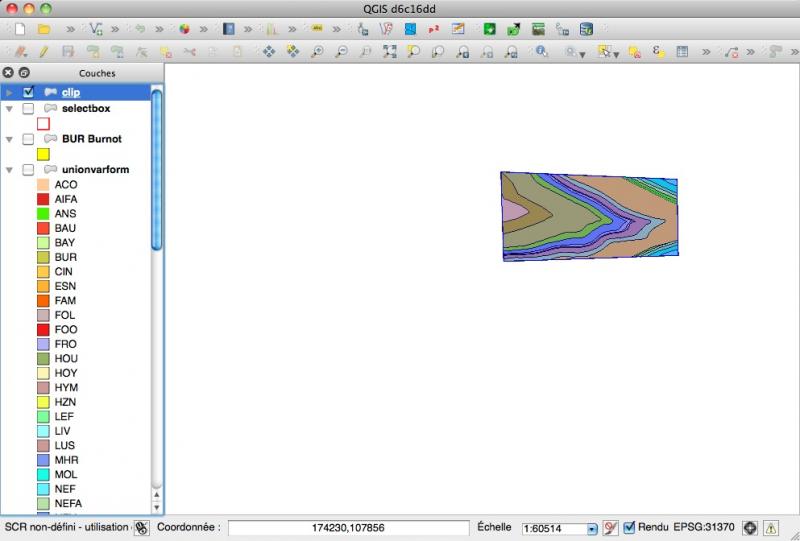This screenshot has width=800, height=541.
Task: Select the Identify Features tool
Action: pyautogui.click(x=540, y=51)
